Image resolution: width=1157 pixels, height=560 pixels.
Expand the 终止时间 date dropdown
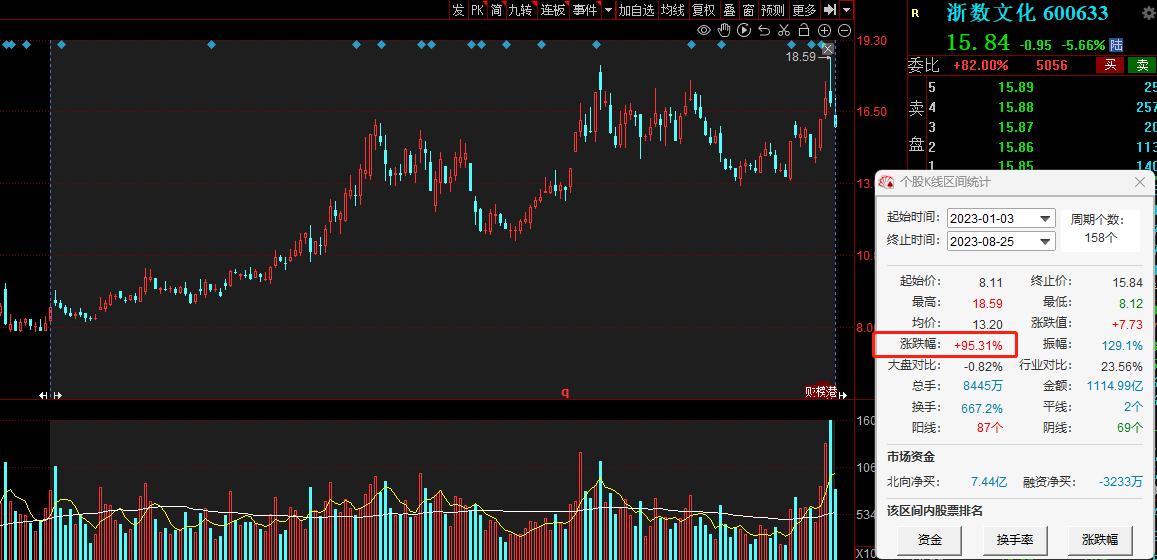click(x=1046, y=241)
